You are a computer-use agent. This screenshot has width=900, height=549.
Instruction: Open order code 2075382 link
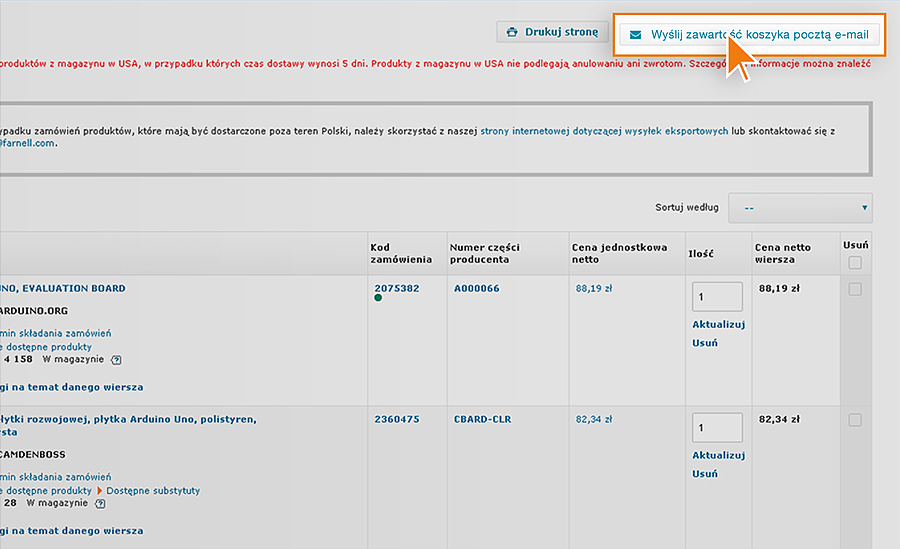[x=396, y=288]
